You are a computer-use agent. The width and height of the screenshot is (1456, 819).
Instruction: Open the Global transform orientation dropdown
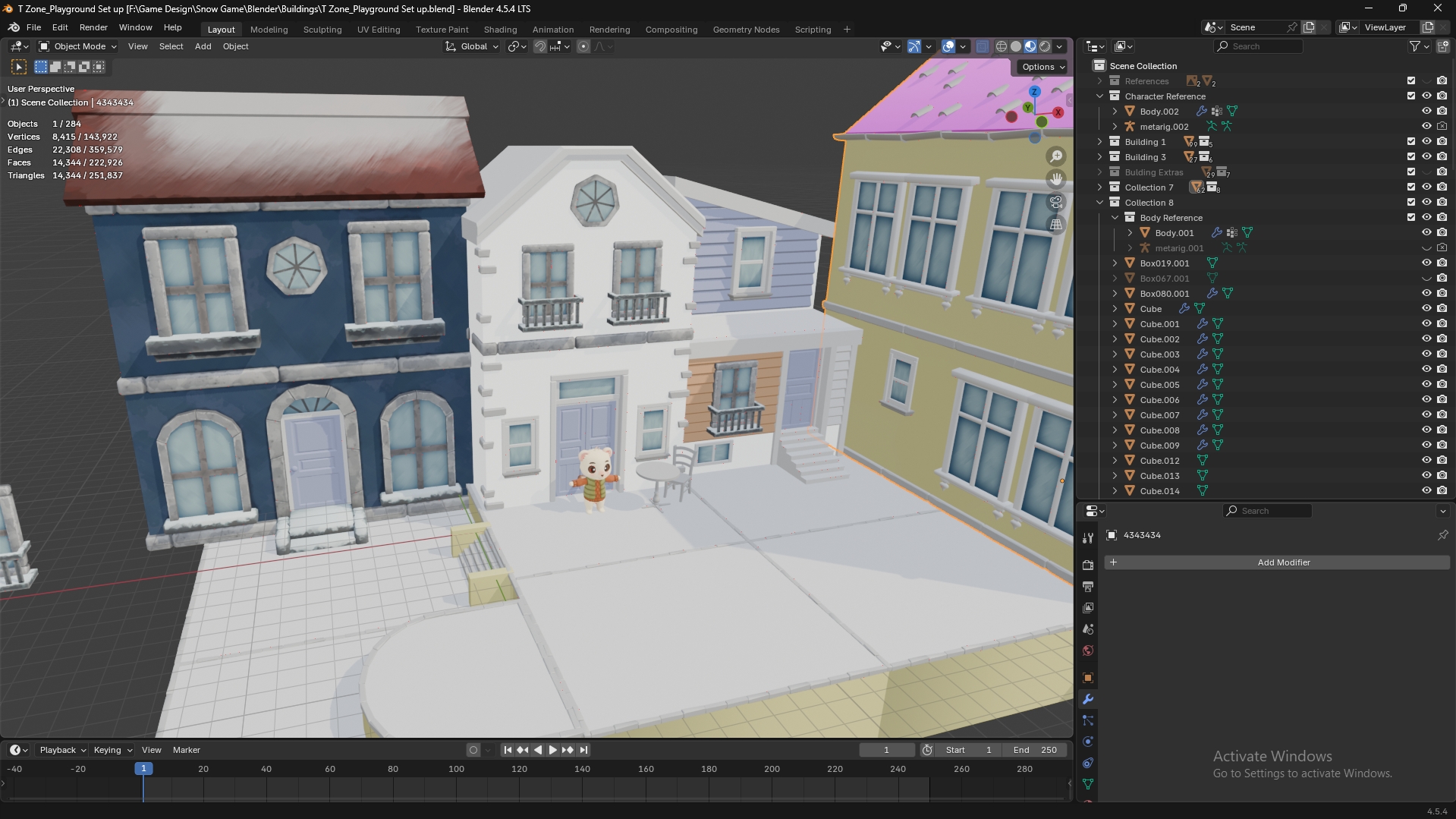472,46
